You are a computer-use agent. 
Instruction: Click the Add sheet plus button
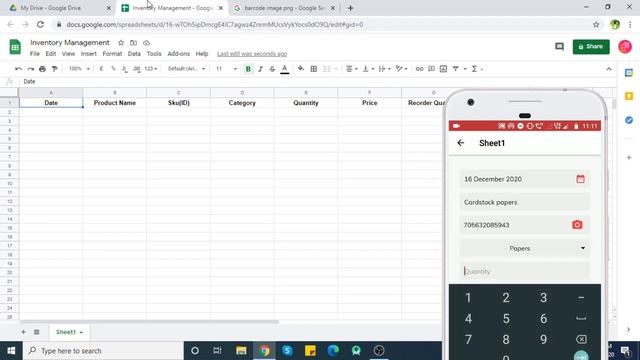(23, 332)
